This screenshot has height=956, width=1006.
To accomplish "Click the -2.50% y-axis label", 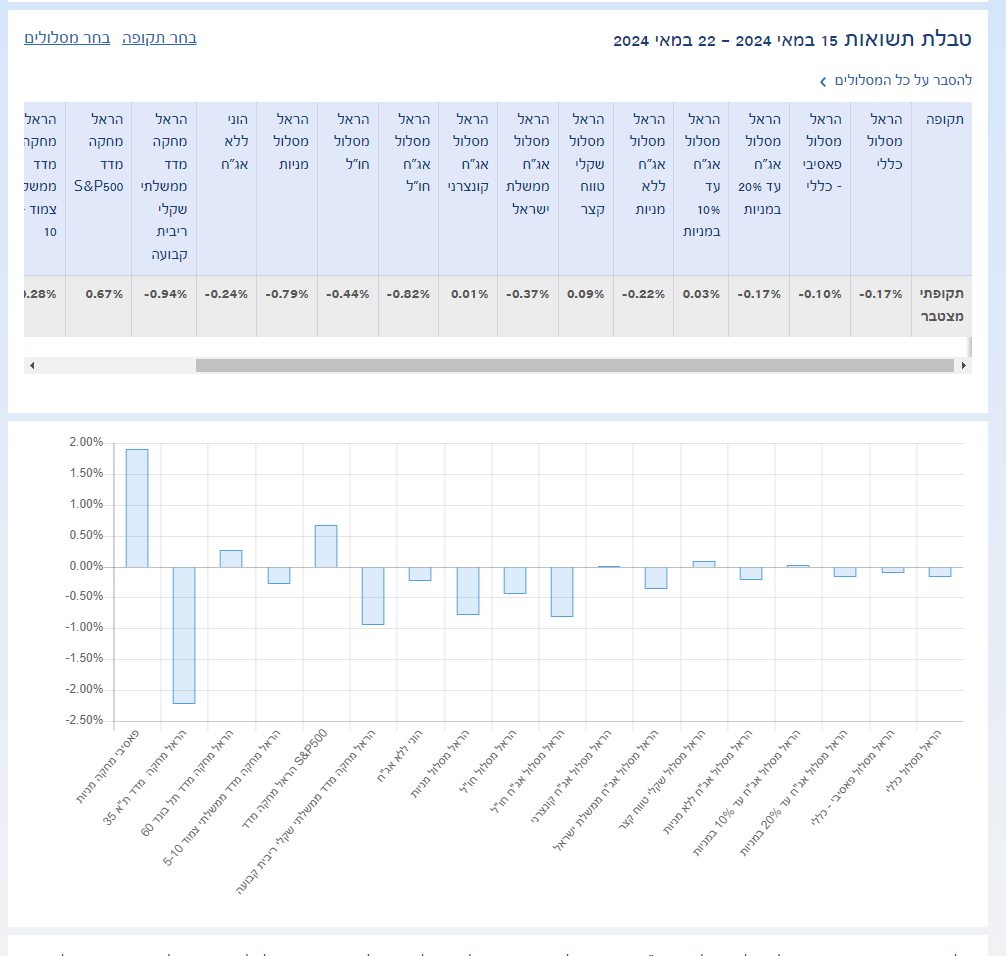I will 84,720.
